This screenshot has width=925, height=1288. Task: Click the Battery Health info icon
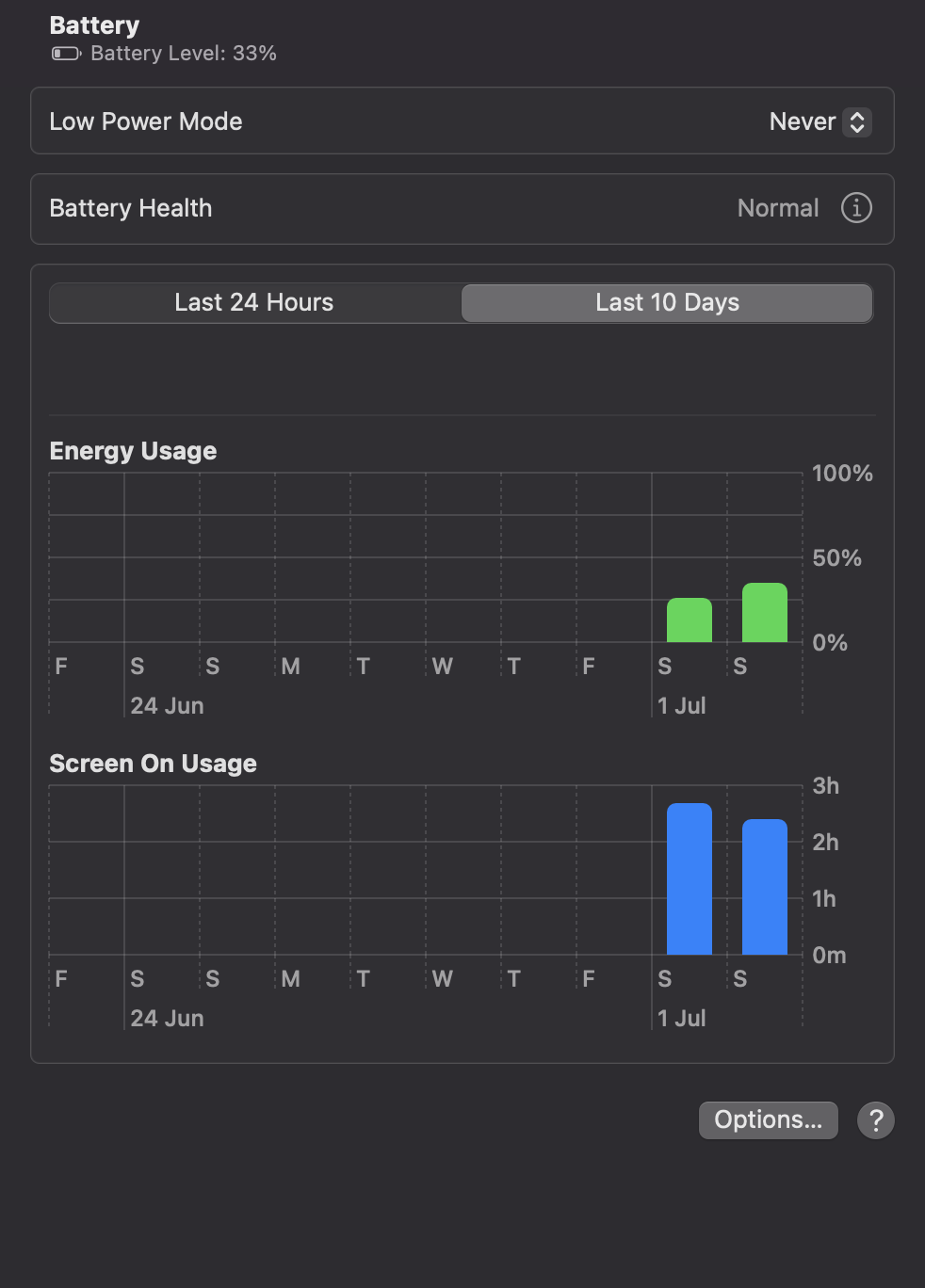coord(855,208)
